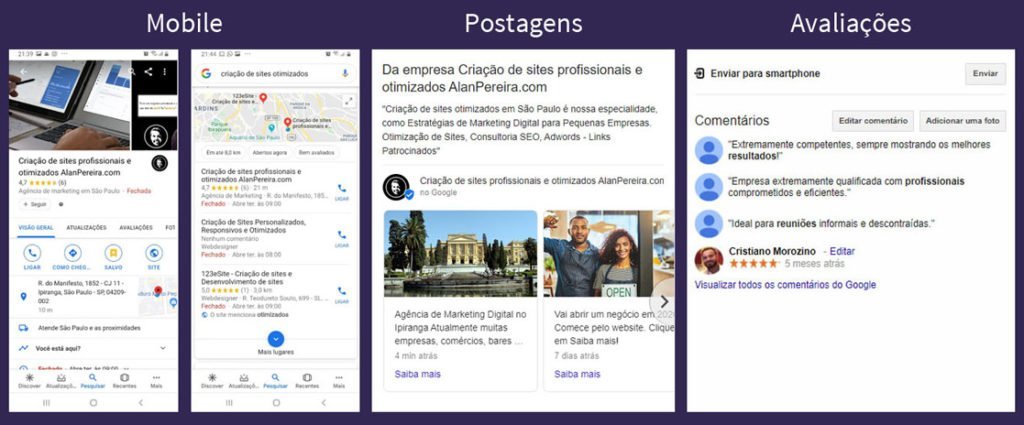Open the '123eSite - Criação de sites' result
The width and height of the screenshot is (1024, 425).
(247, 277)
